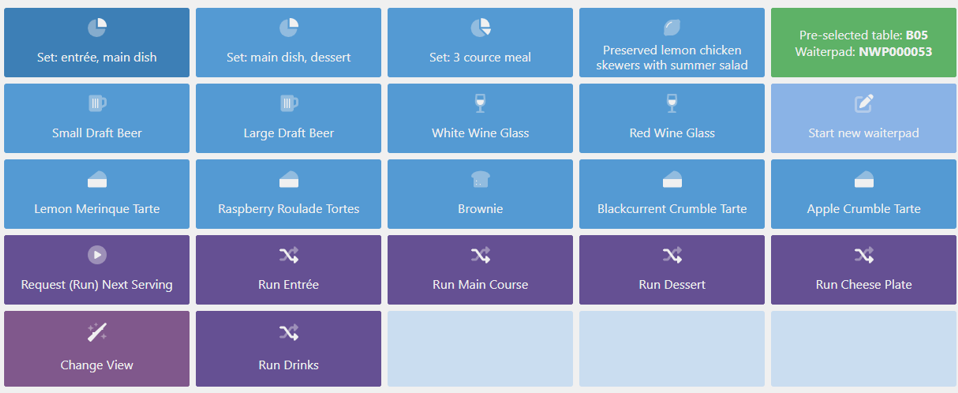Click the wine glass icon for White Wine Glass
Viewport: 958px width, 393px height.
coord(480,103)
